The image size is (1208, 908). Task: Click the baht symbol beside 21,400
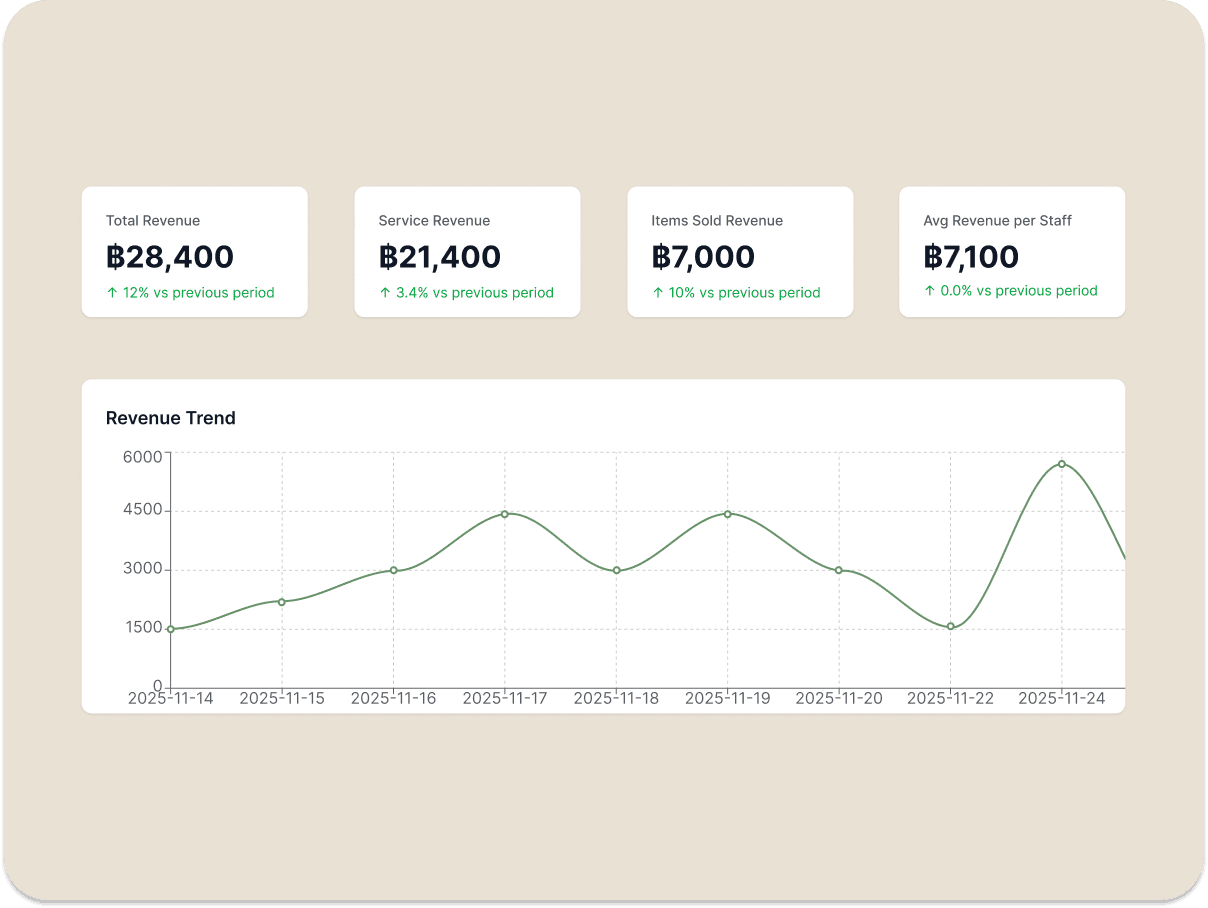click(388, 256)
